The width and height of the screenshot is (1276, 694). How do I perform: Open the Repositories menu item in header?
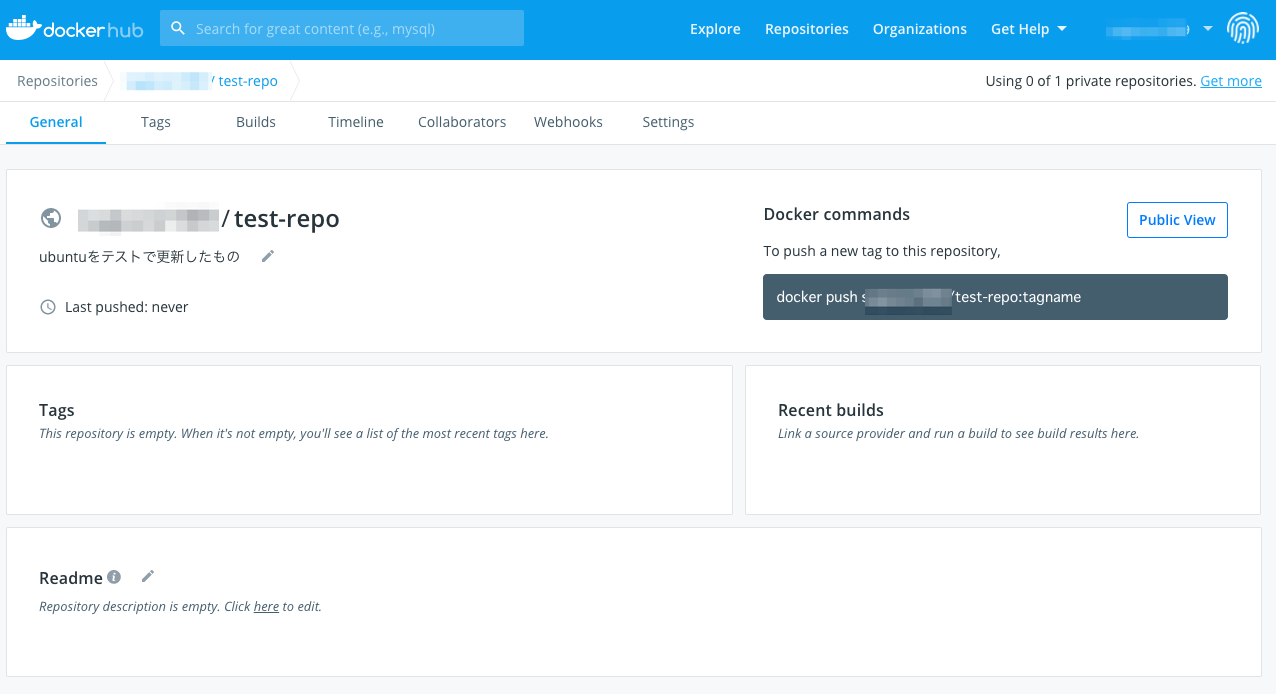(807, 29)
